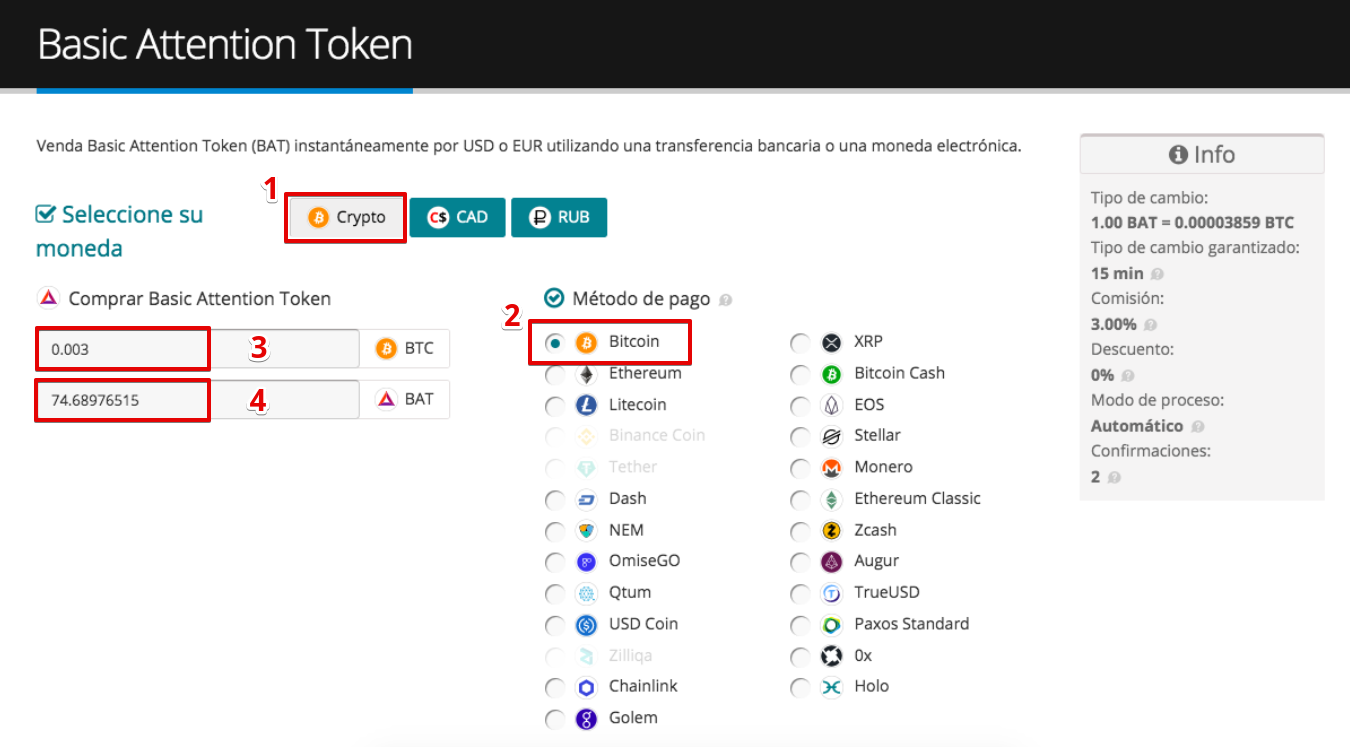Click the XRP coin icon
1350x747 pixels.
pos(831,342)
